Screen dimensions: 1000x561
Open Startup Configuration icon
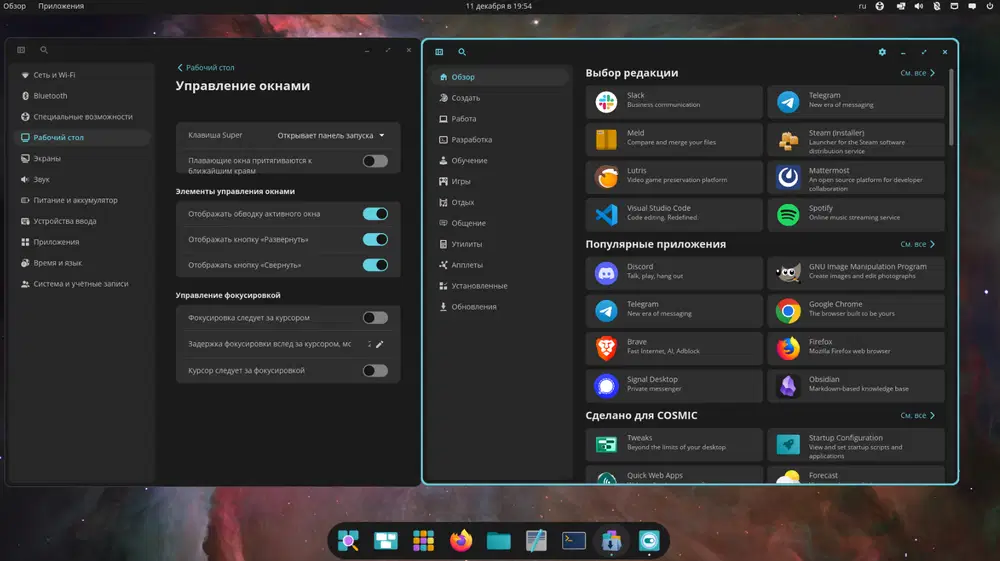click(x=788, y=444)
